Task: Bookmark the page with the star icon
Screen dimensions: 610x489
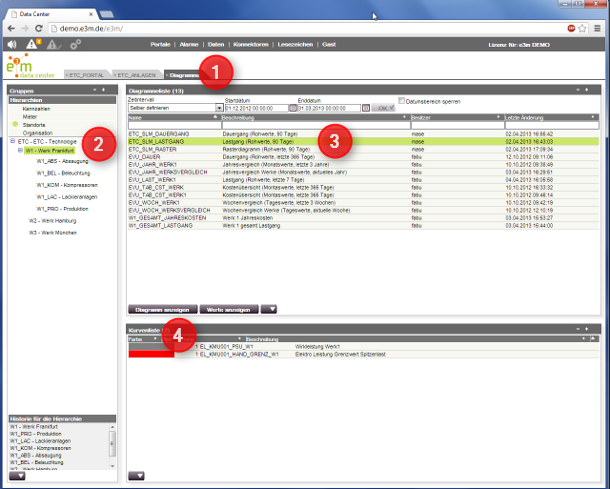Action: [582, 28]
